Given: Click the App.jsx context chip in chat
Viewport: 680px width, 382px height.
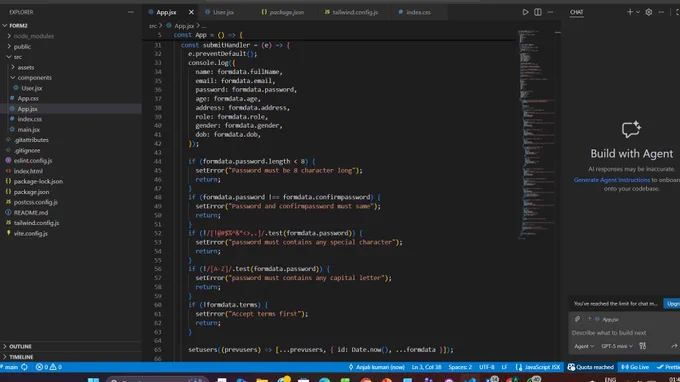Looking at the screenshot, I should (607, 319).
